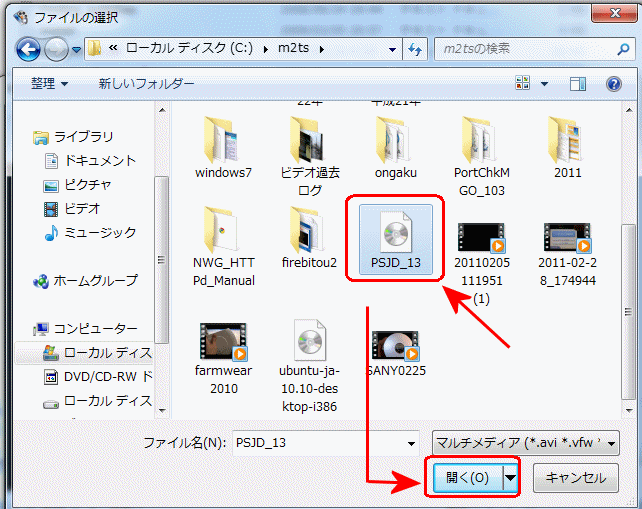Click 新しいフォルダー to create folder

coord(146,85)
